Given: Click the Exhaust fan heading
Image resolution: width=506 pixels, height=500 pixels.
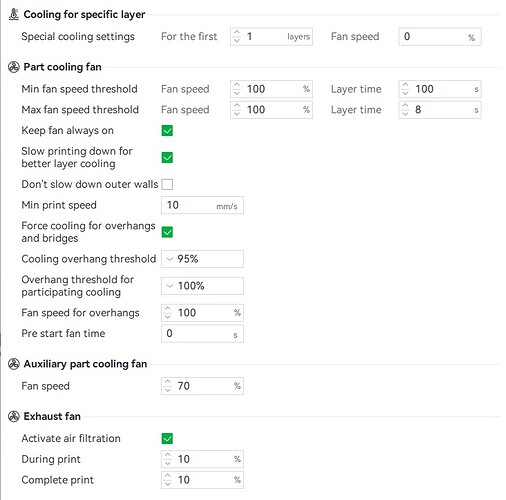Looking at the screenshot, I should coord(52,416).
